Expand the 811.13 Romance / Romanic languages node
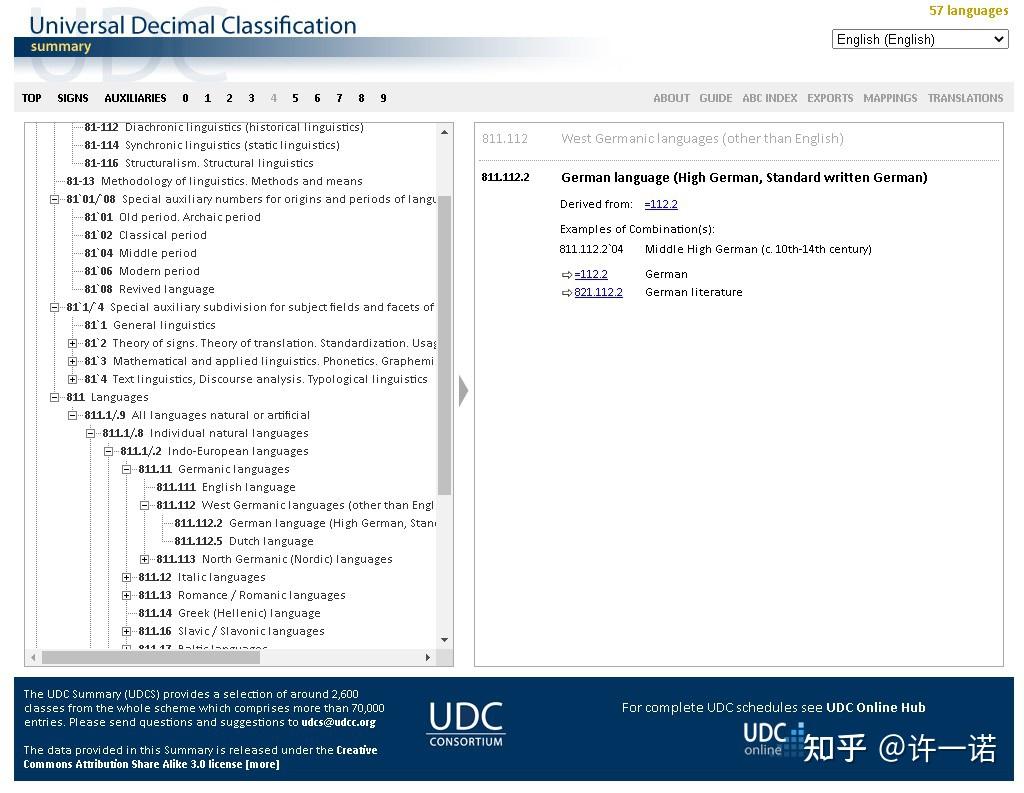Image resolution: width=1024 pixels, height=793 pixels. (x=124, y=595)
